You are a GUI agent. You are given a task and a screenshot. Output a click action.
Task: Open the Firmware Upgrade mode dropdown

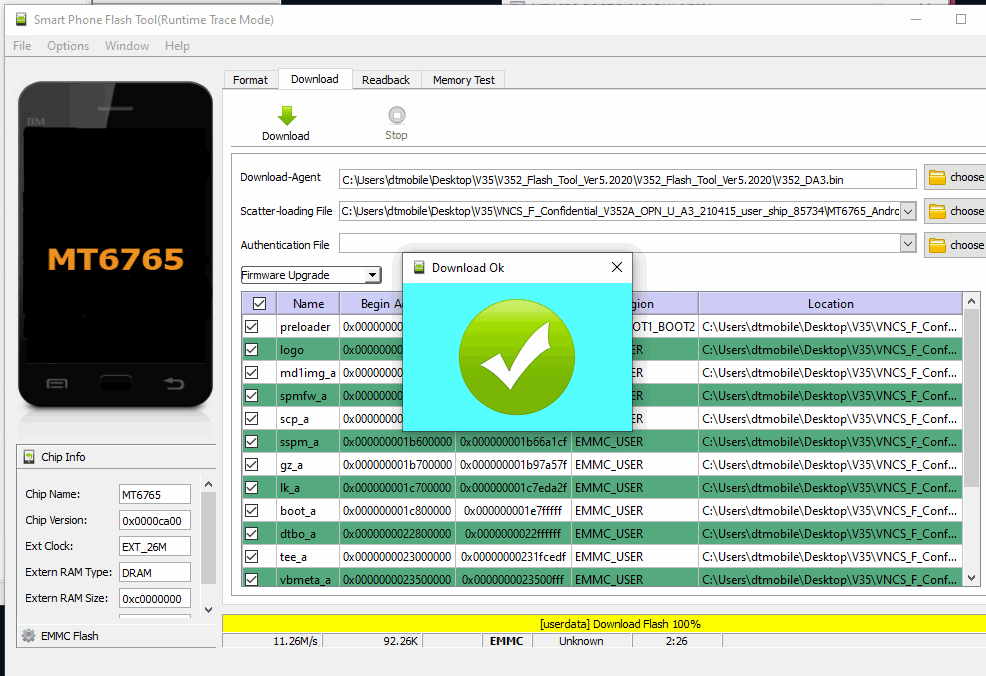pyautogui.click(x=372, y=275)
